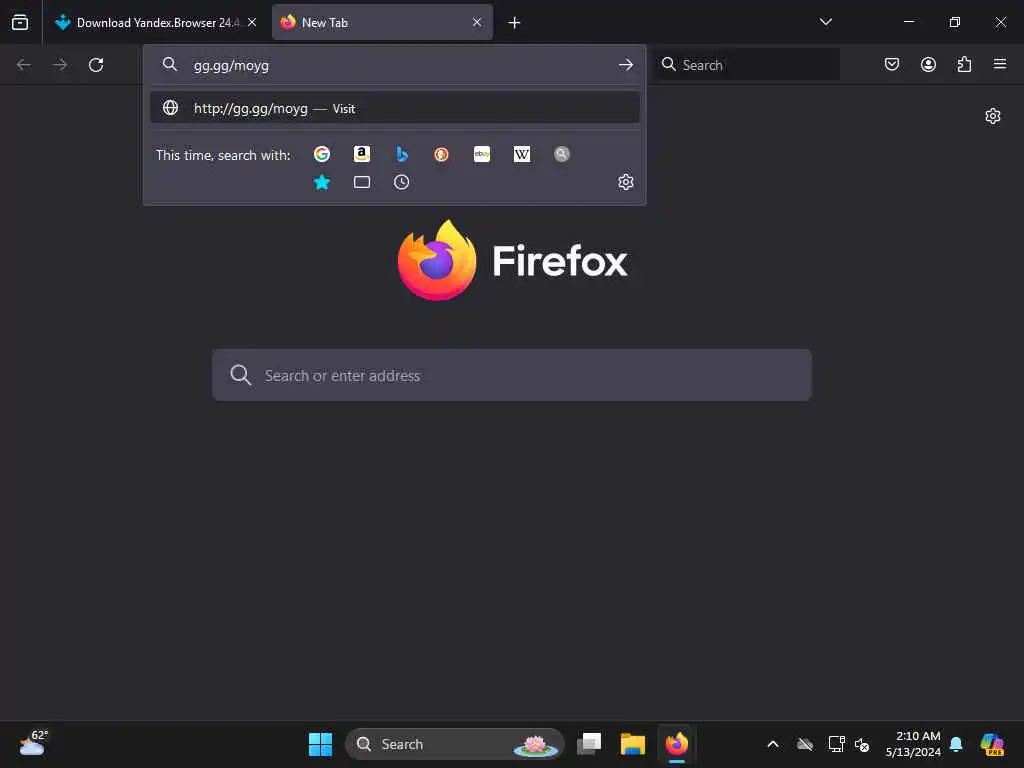This screenshot has height=768, width=1024.
Task: Switch to Download Yandex.Browser tab
Action: click(155, 22)
